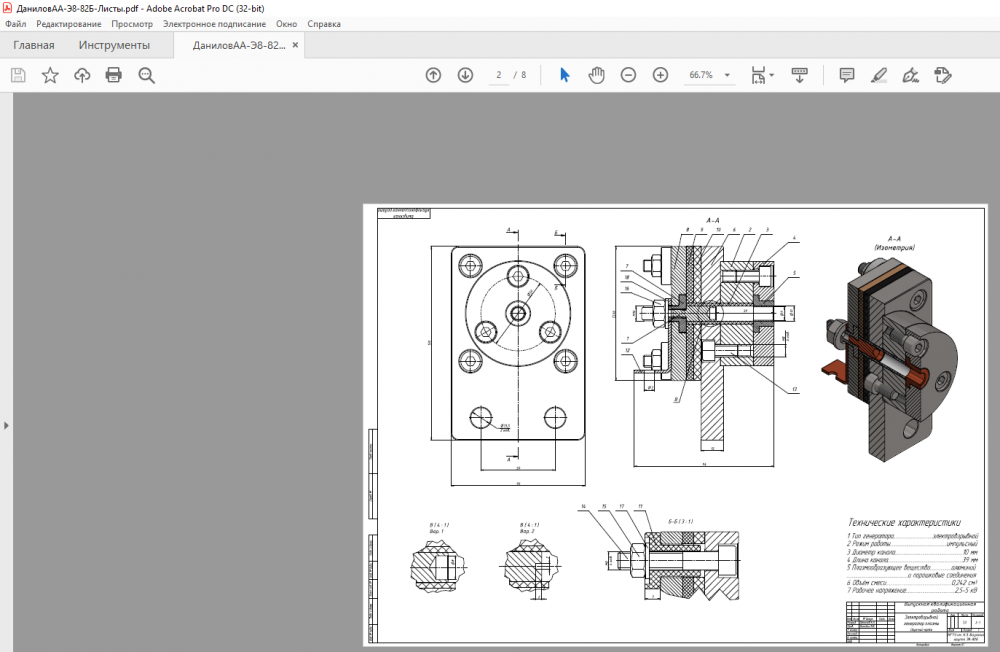The width and height of the screenshot is (1000, 652).
Task: Open the 66.7% zoom level dropdown
Action: click(728, 75)
